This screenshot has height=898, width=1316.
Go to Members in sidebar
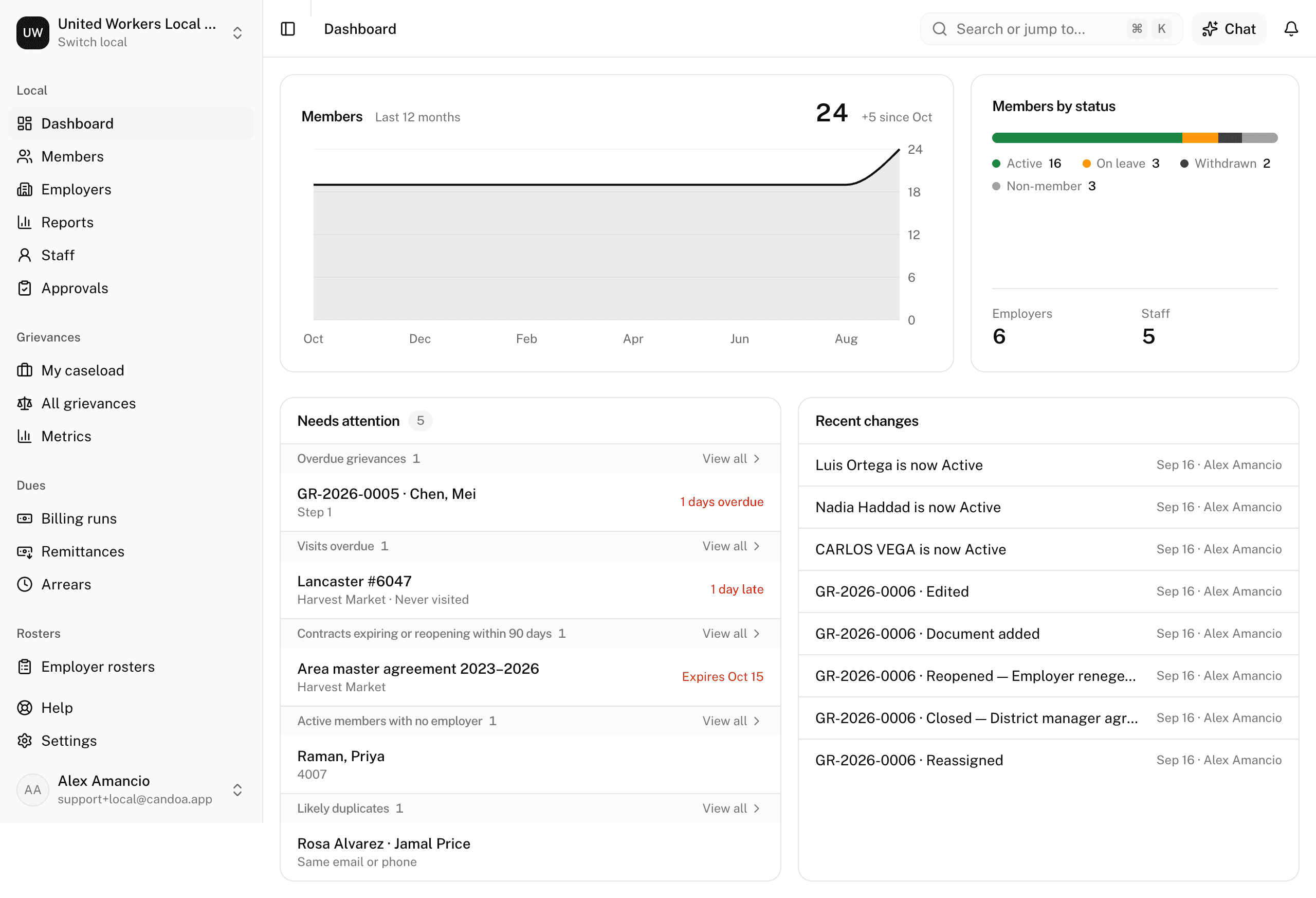pyautogui.click(x=131, y=156)
